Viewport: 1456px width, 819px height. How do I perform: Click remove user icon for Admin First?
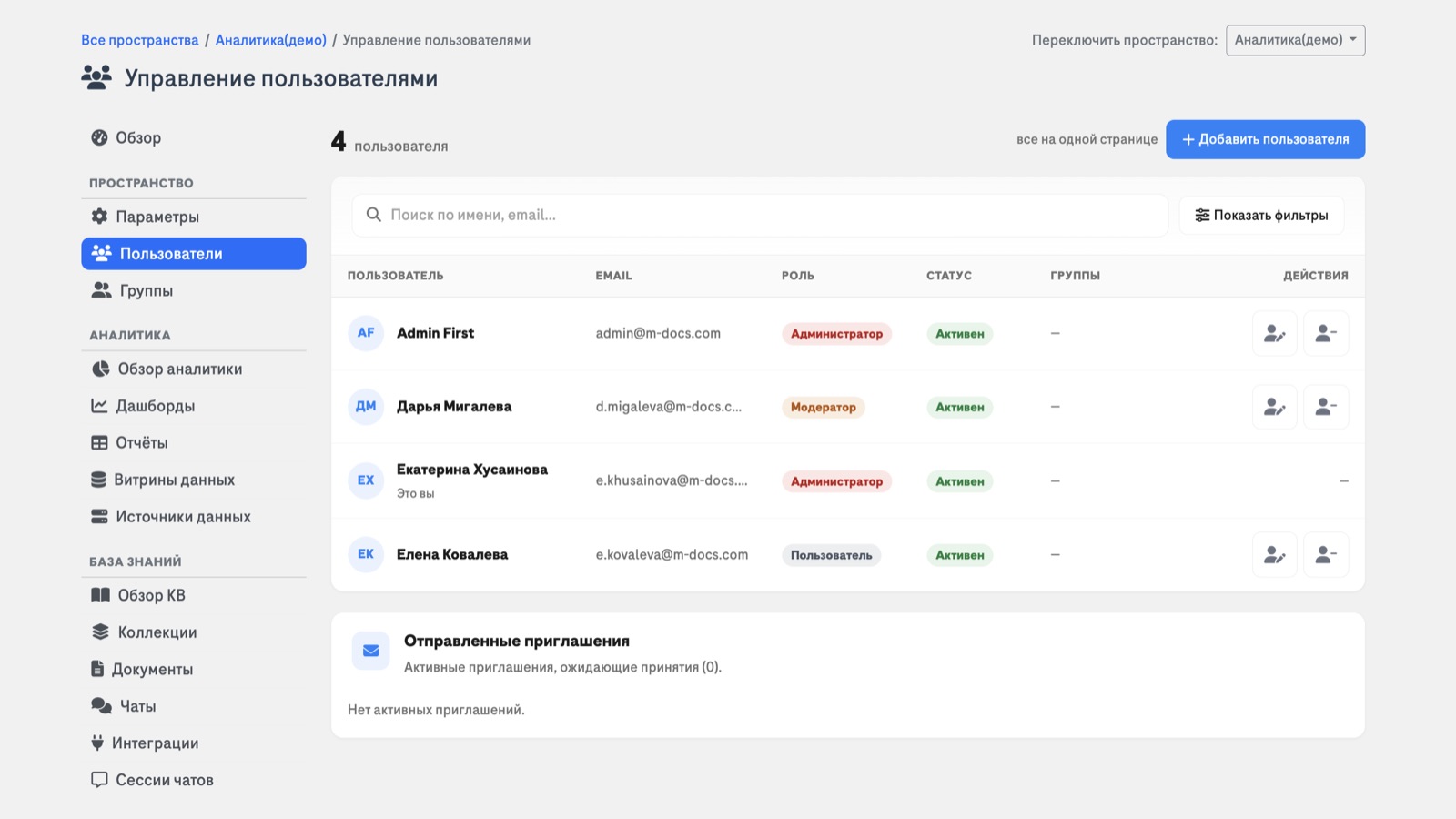coord(1326,334)
